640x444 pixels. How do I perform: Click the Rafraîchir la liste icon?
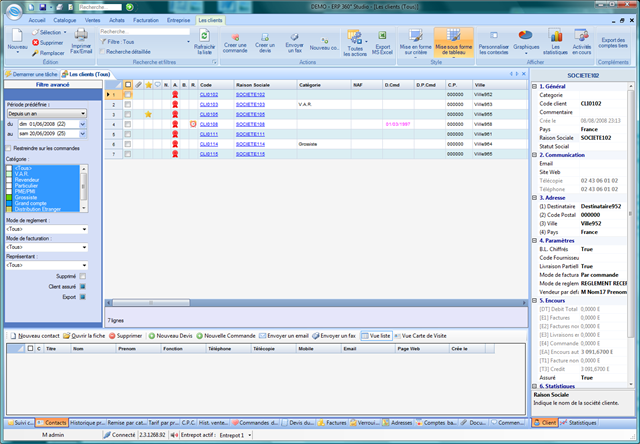pos(204,36)
